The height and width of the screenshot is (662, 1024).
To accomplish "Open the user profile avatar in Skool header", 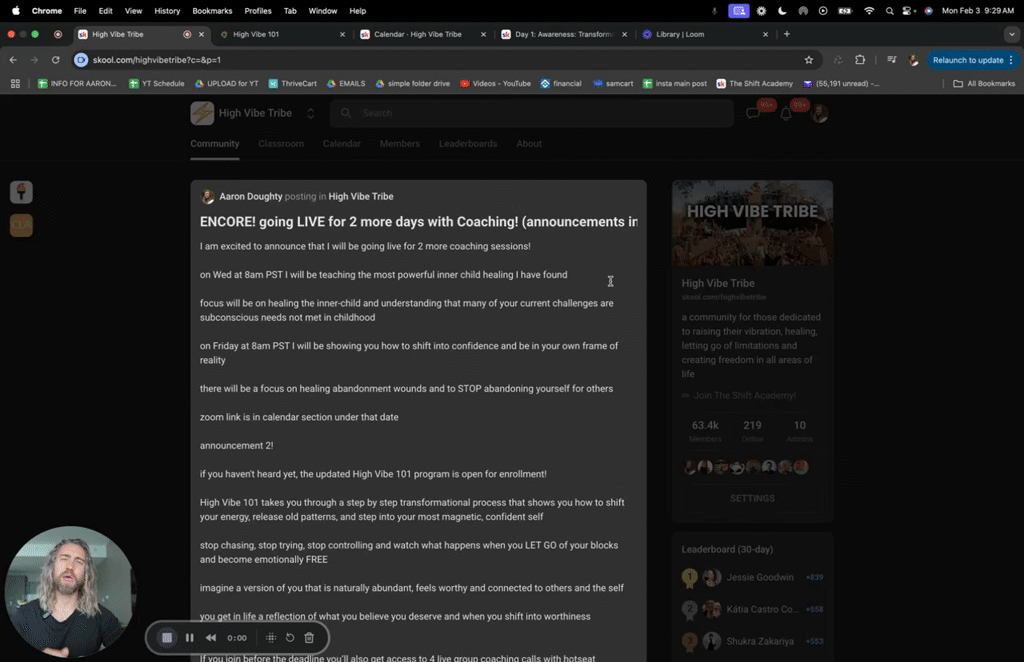I will pos(820,114).
